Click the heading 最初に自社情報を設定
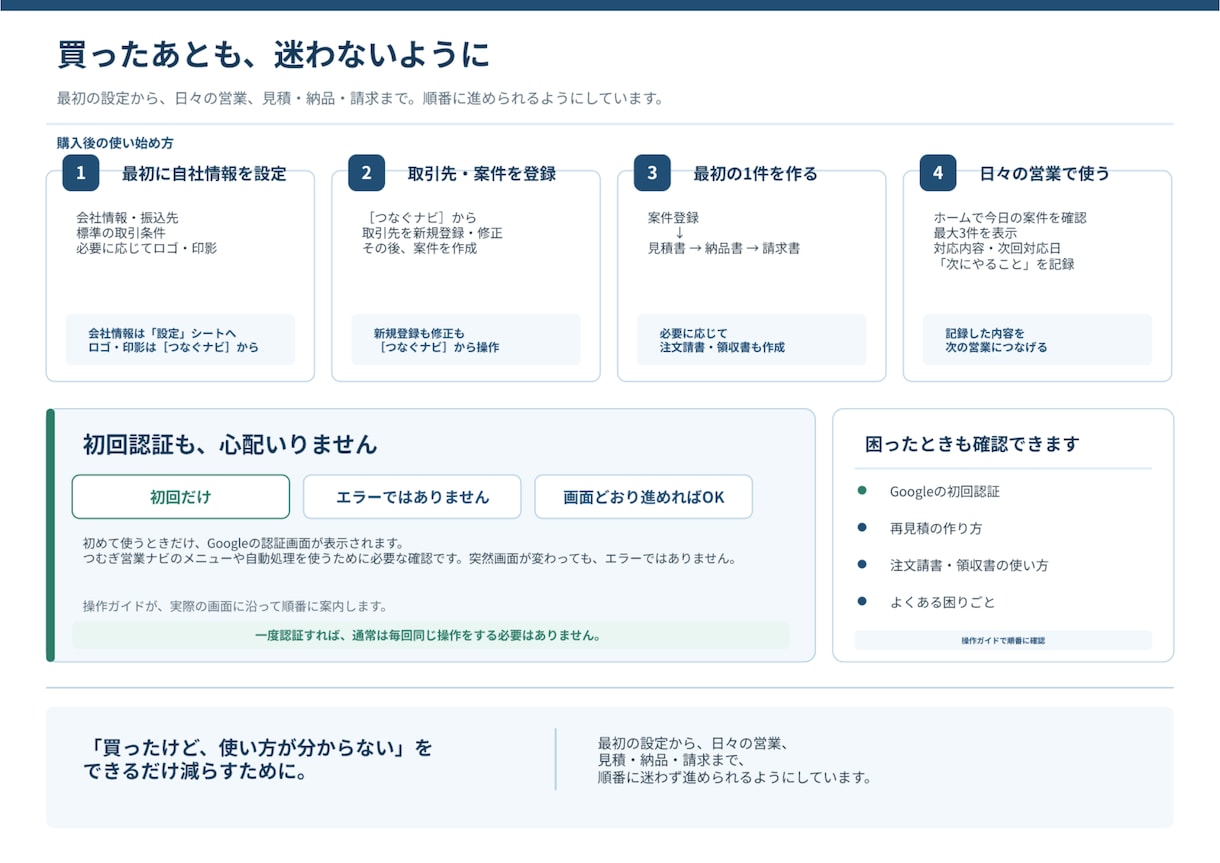The width and height of the screenshot is (1220, 863). pyautogui.click(x=204, y=174)
